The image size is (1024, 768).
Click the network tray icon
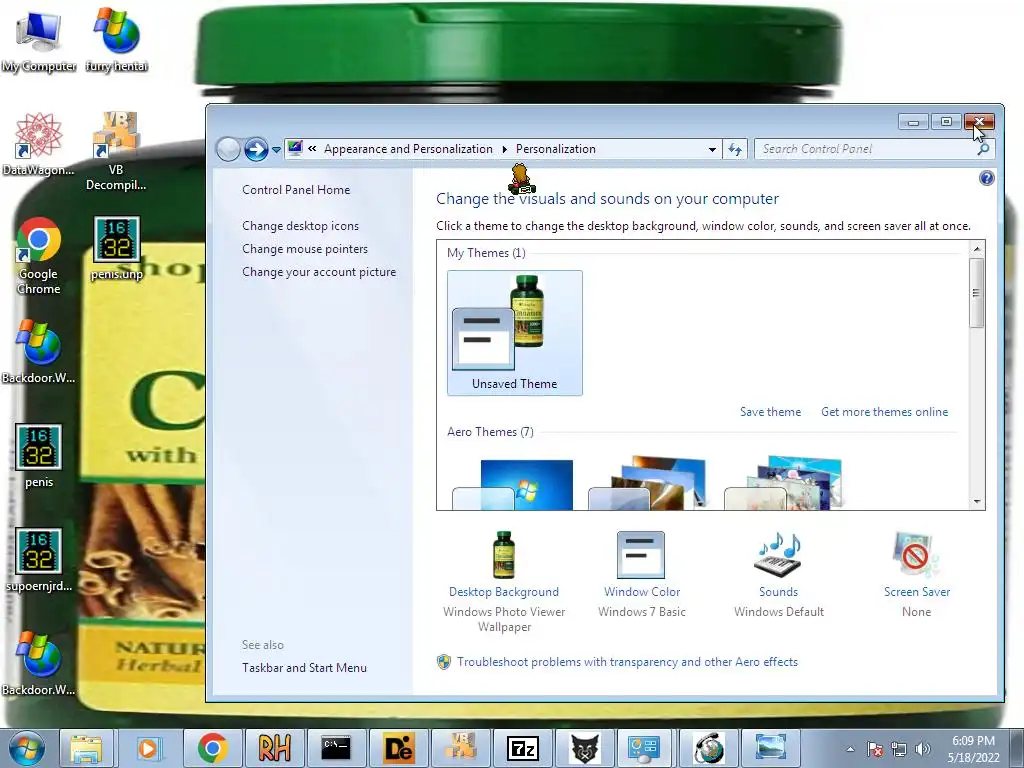click(x=899, y=749)
